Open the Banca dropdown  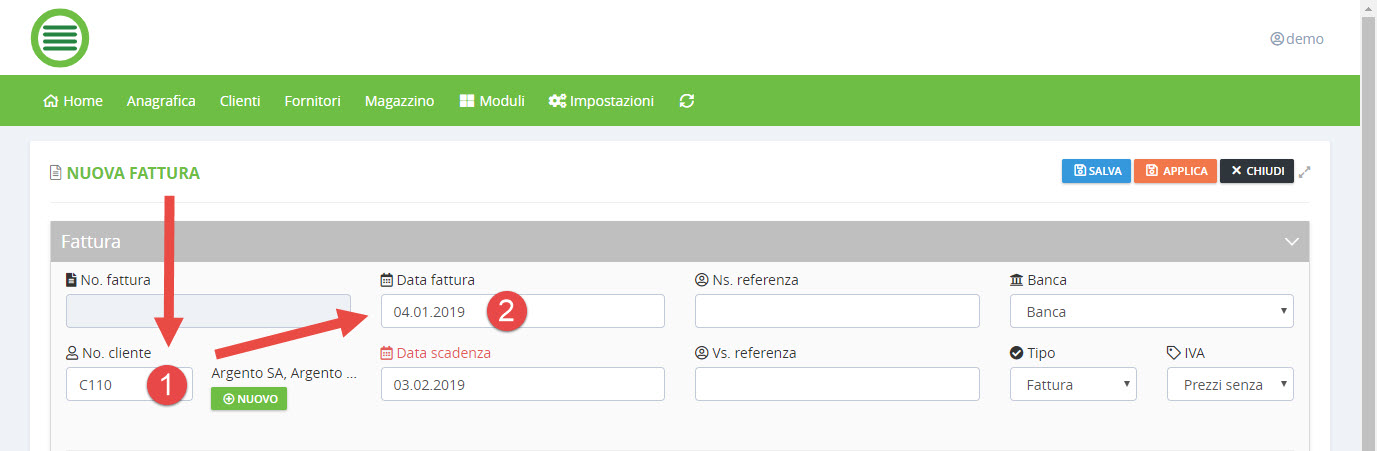point(1151,311)
